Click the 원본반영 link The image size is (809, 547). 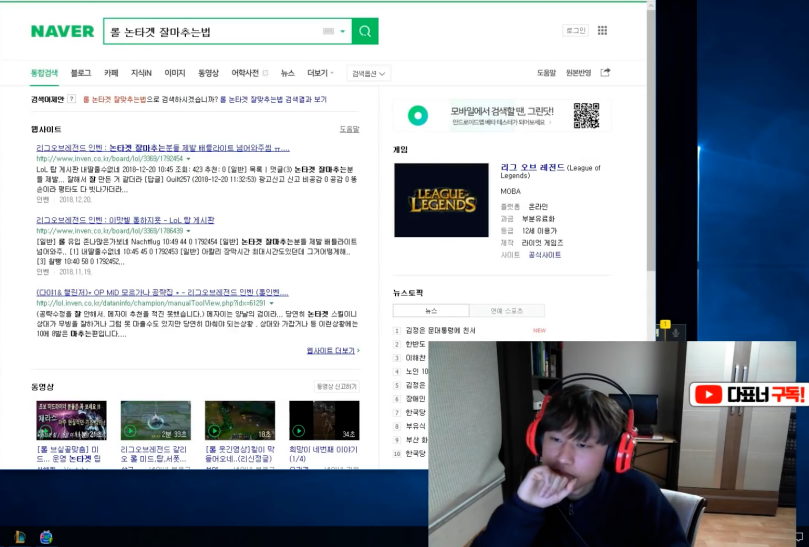click(x=578, y=73)
